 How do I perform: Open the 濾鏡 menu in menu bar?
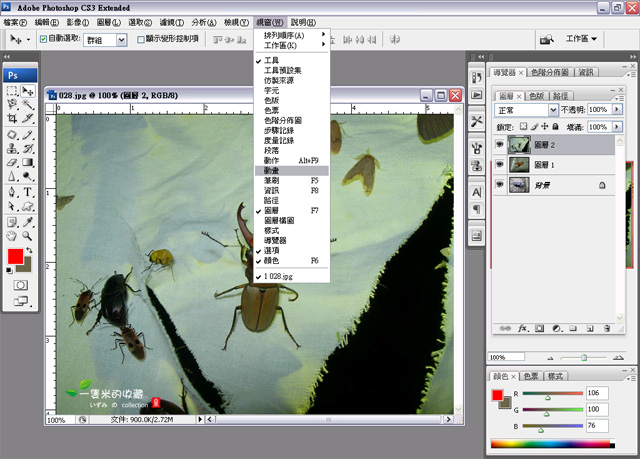pos(172,21)
